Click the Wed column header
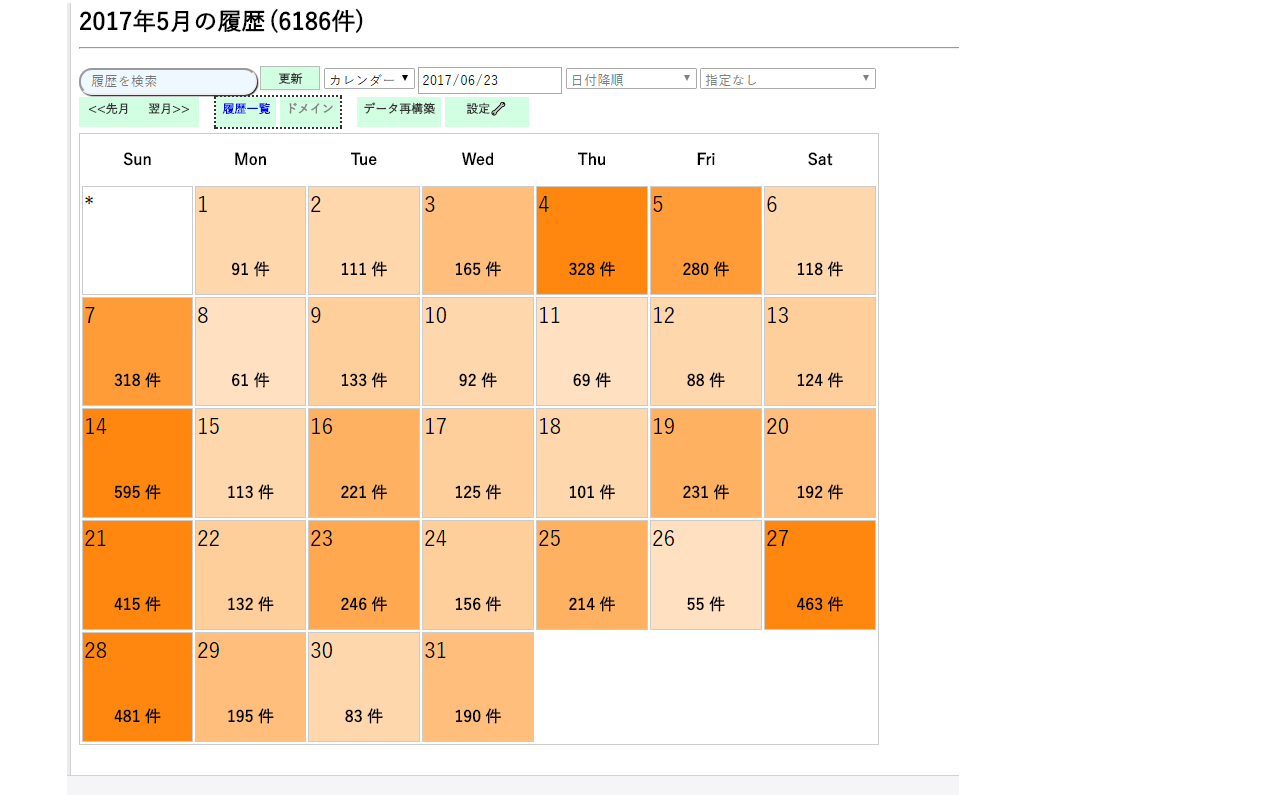This screenshot has width=1280, height=800. click(478, 159)
